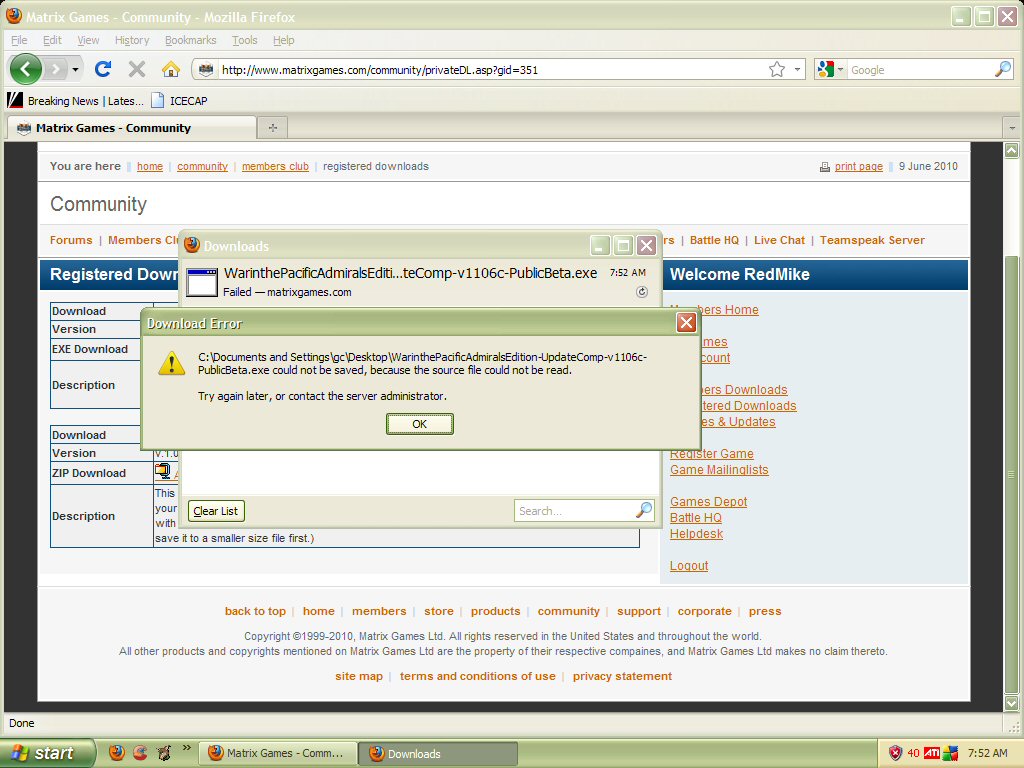Image resolution: width=1024 pixels, height=768 pixels.
Task: Click the site map footer link
Action: pos(359,677)
